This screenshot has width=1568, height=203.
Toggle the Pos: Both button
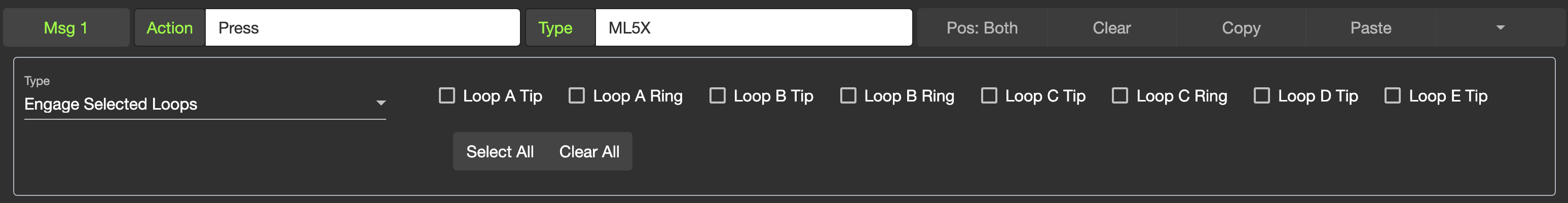click(982, 27)
